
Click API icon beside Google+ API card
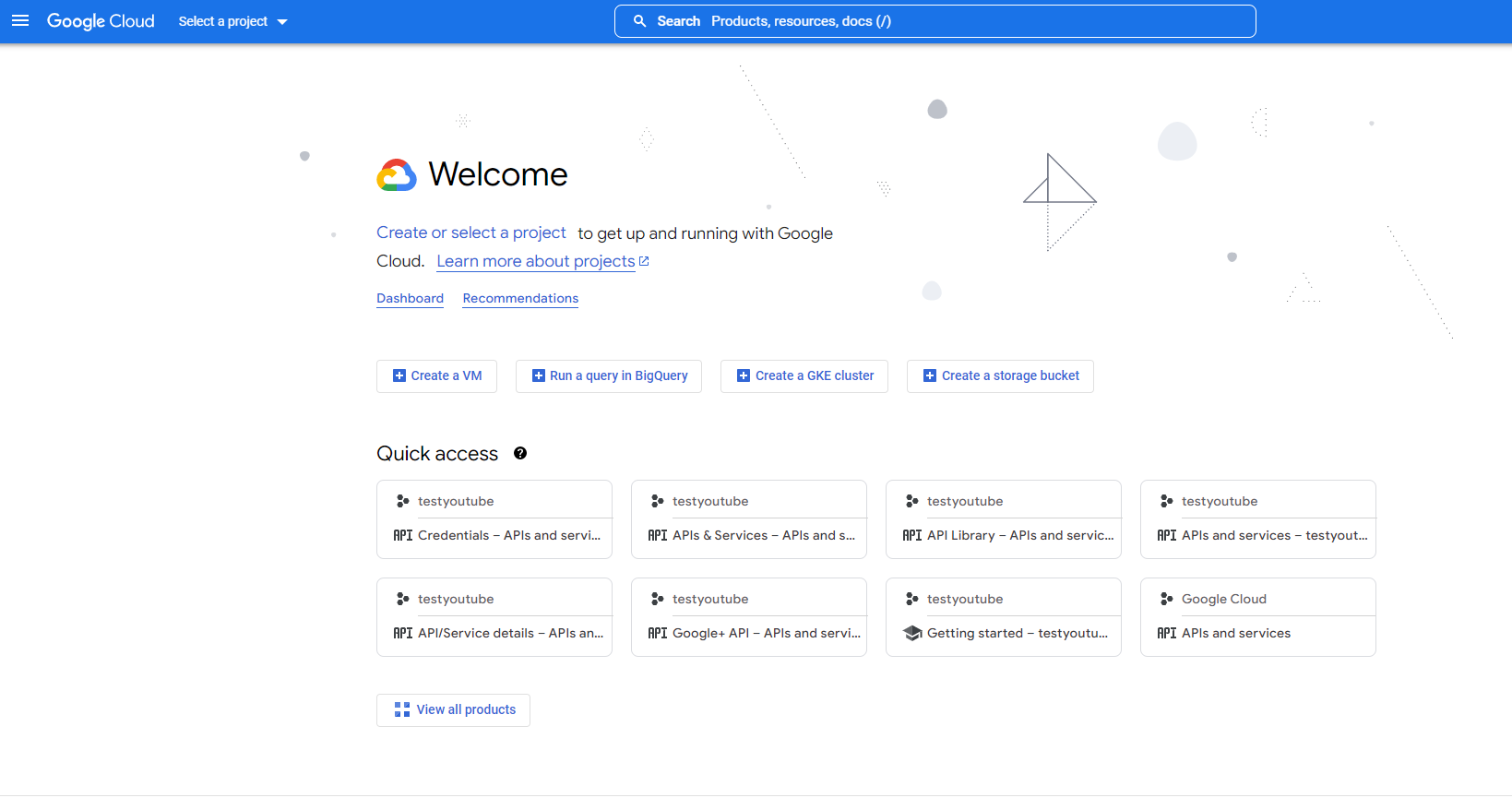pyautogui.click(x=658, y=633)
